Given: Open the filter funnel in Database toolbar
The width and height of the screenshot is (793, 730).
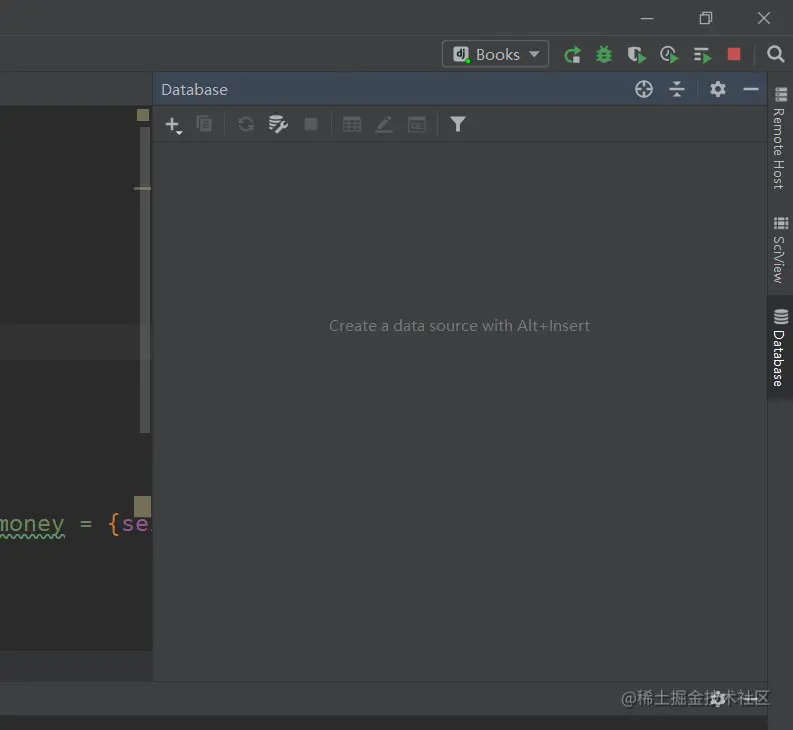Looking at the screenshot, I should (458, 124).
